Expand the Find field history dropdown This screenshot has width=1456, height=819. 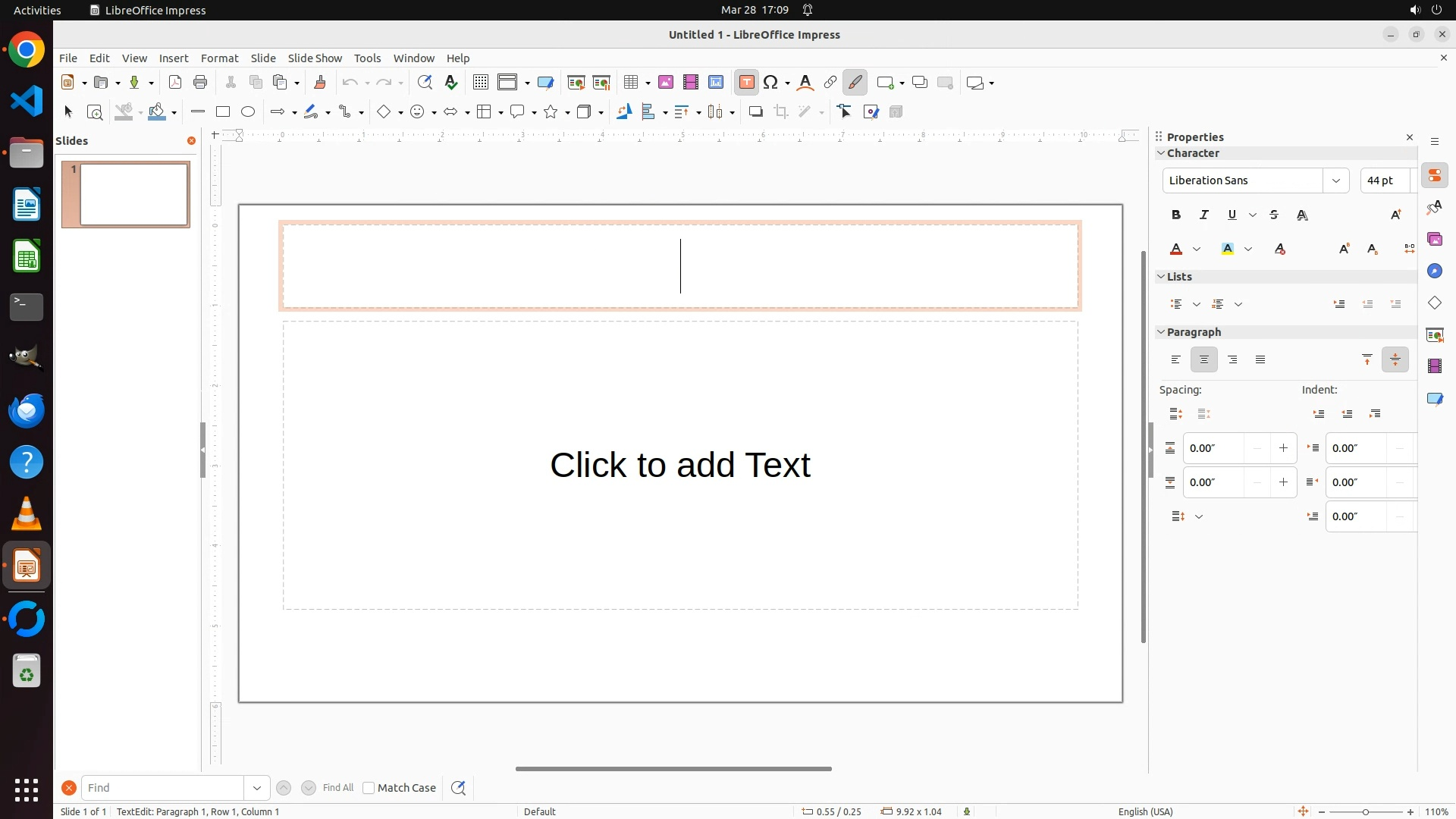257,788
